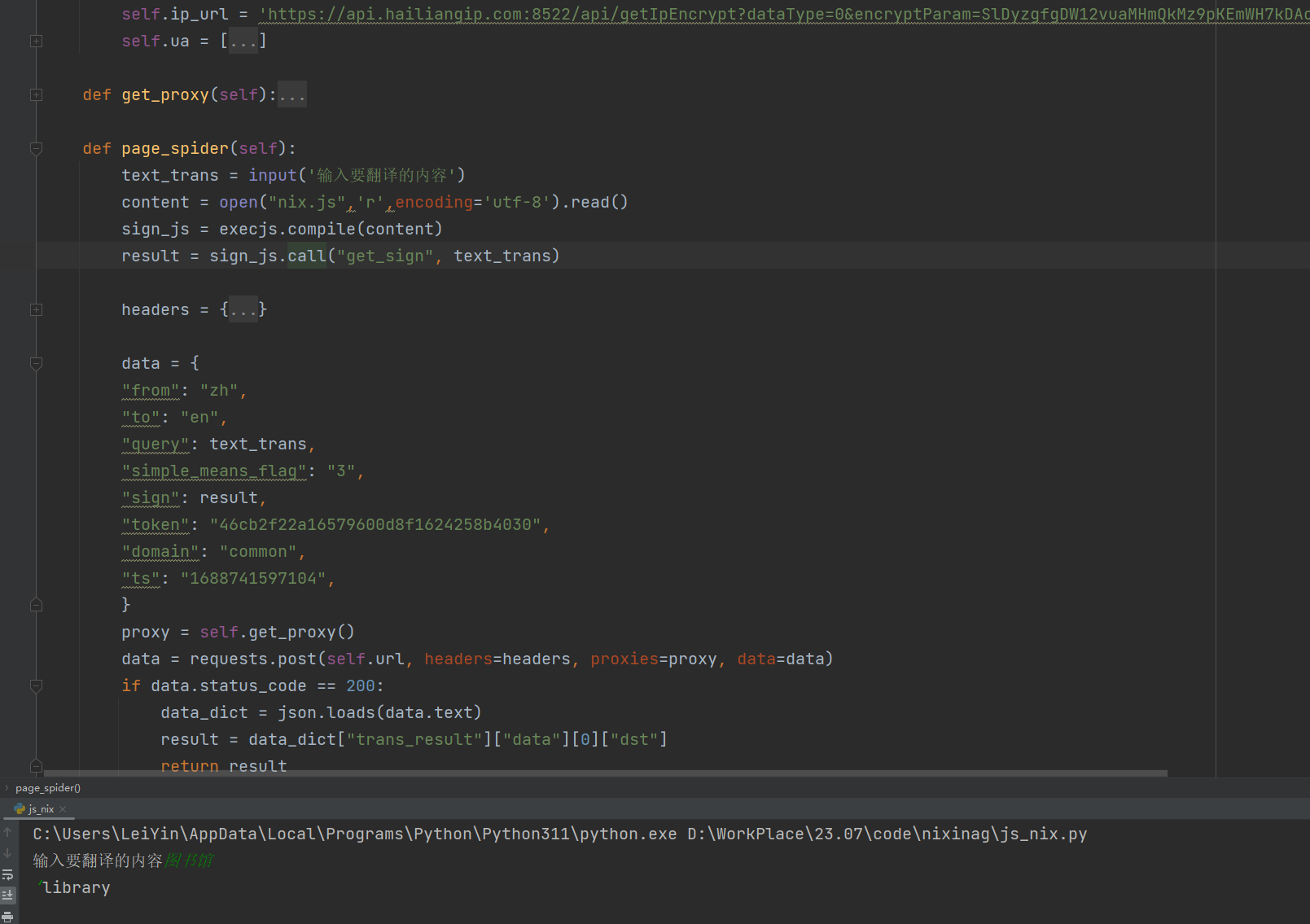This screenshot has height=924, width=1310.
Task: Click the "nix.js" filename string
Action: tap(307, 202)
